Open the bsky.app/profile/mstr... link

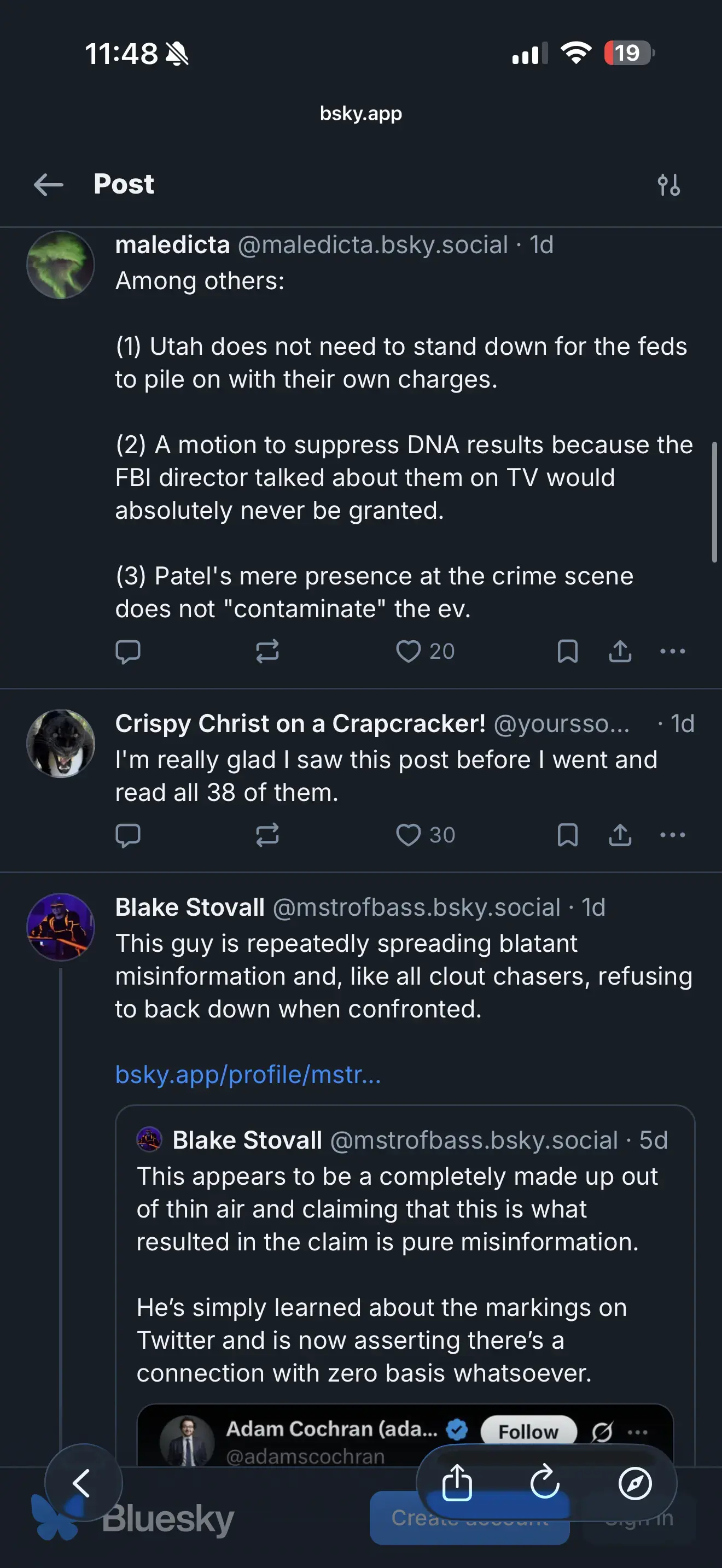pyautogui.click(x=248, y=1074)
